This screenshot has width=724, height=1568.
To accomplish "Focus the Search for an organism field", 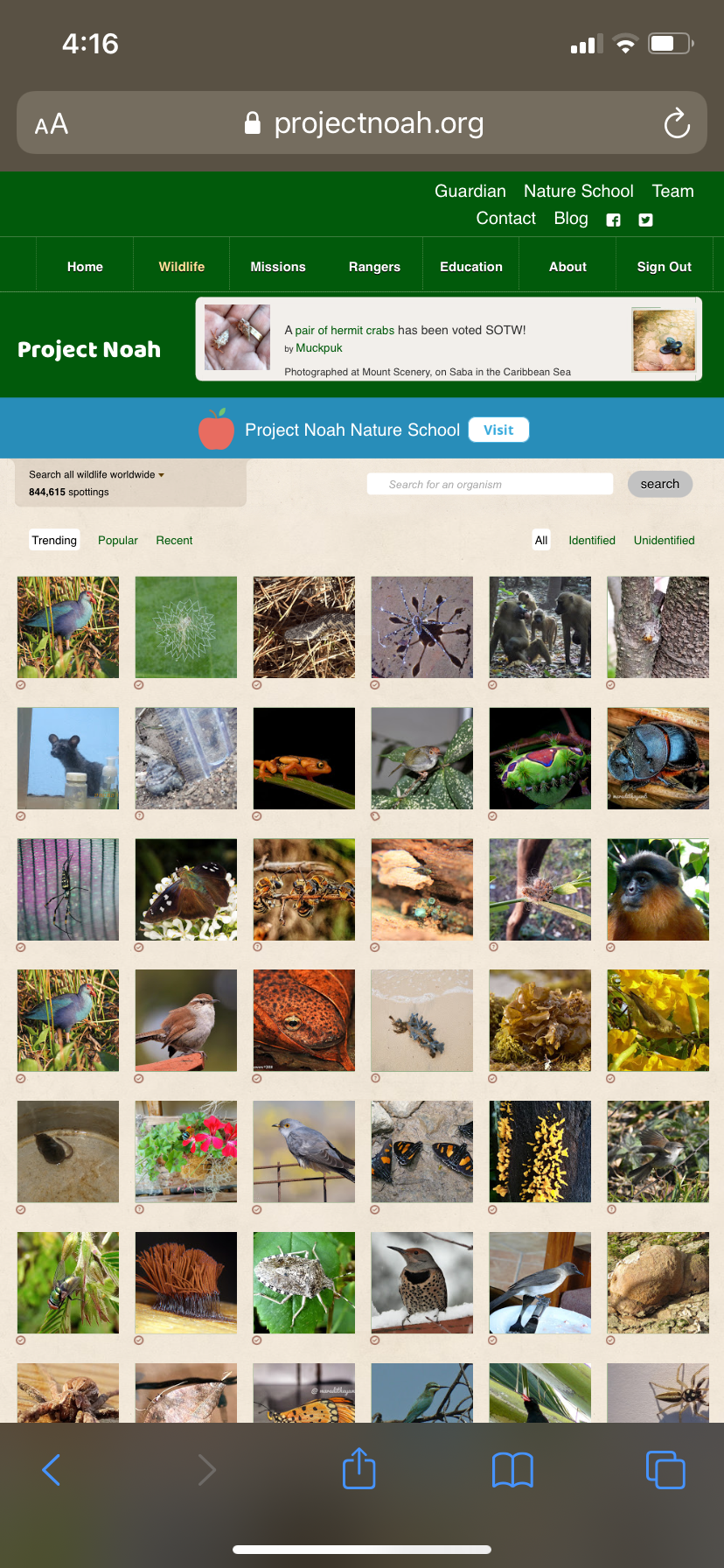I will (x=490, y=484).
